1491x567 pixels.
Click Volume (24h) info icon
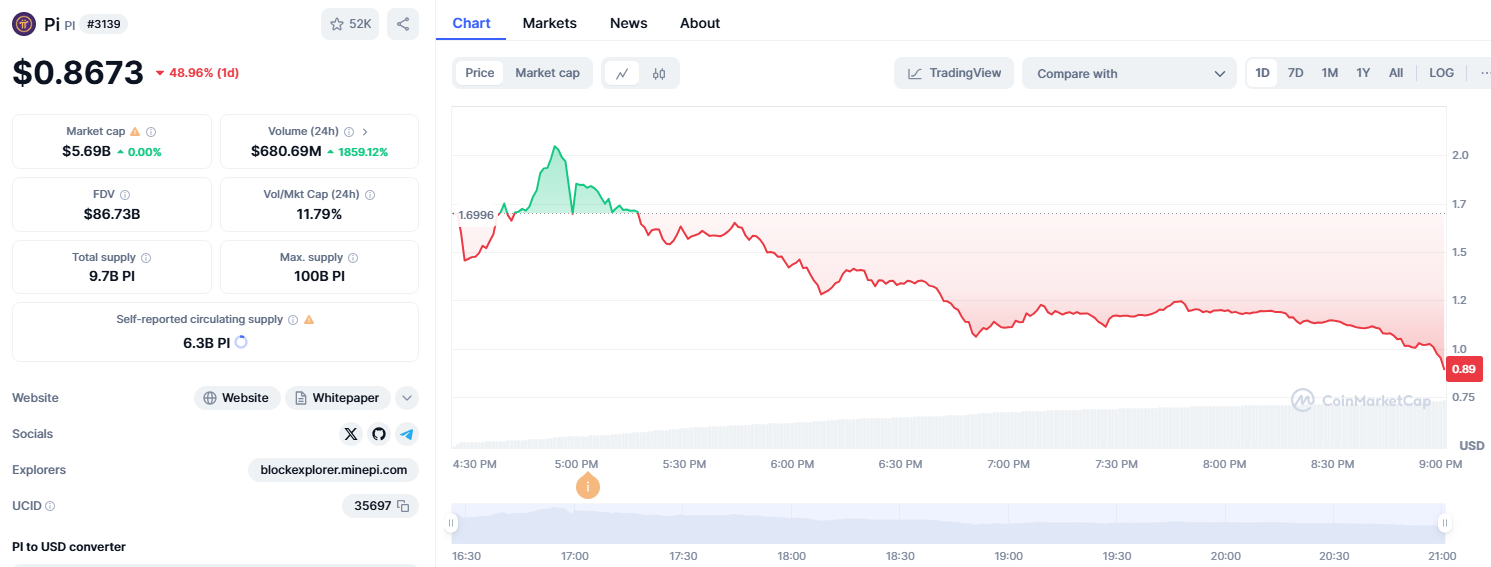(x=349, y=132)
